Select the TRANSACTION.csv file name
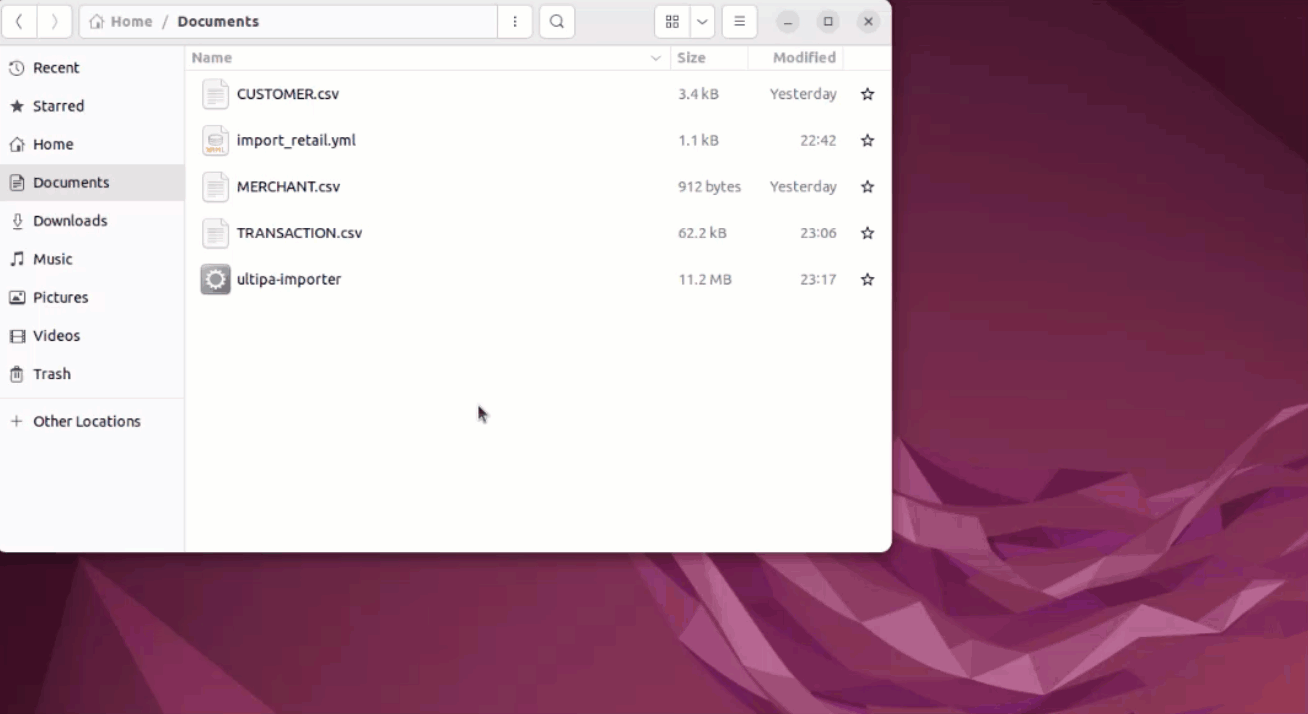This screenshot has width=1308, height=714. pyautogui.click(x=299, y=233)
